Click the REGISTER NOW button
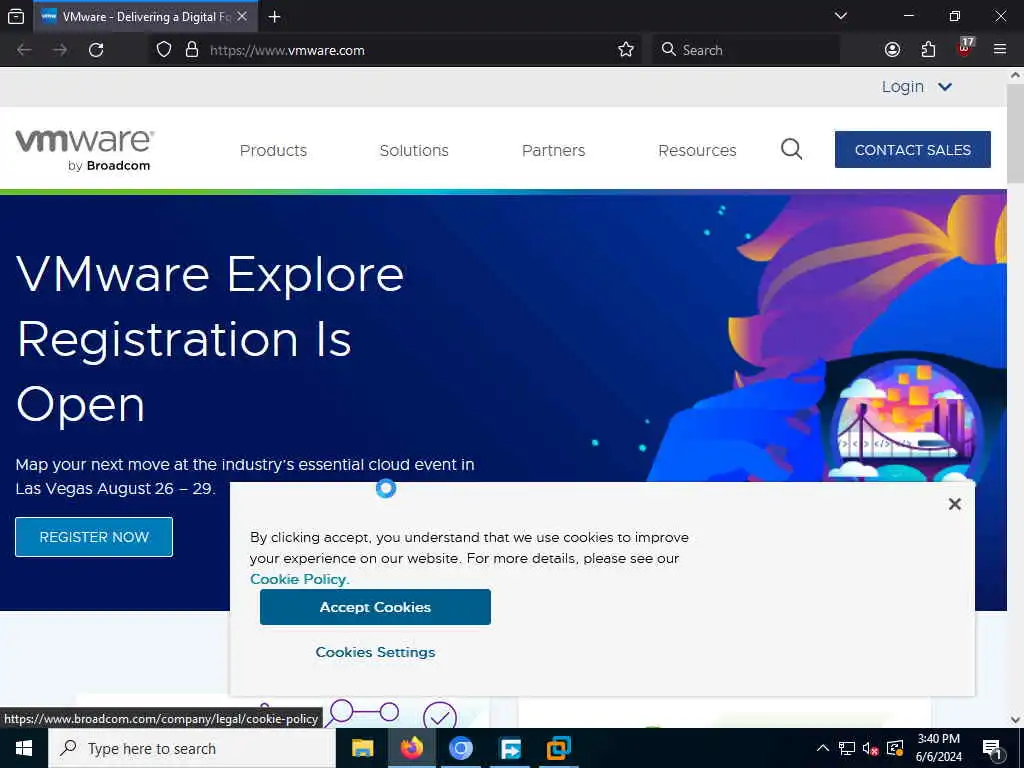The image size is (1024, 768). [94, 537]
